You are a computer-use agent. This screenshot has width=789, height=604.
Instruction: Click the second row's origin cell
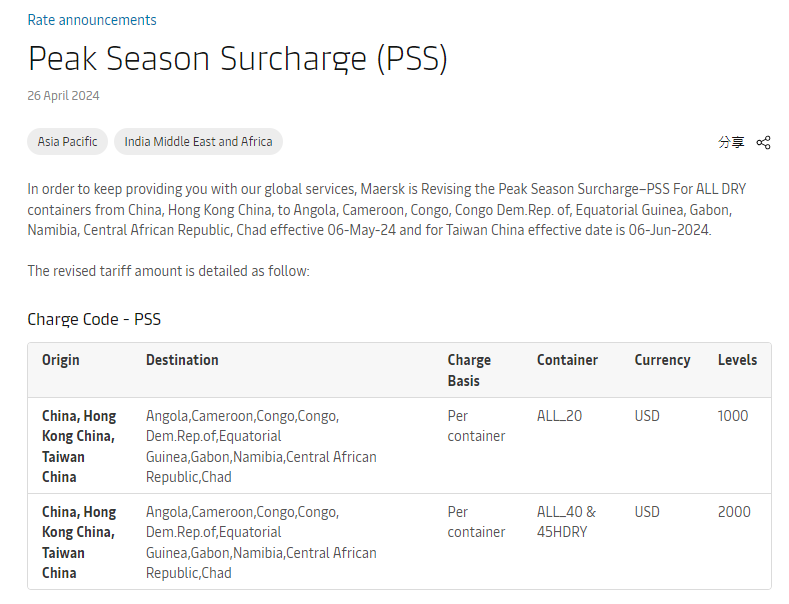coord(79,543)
